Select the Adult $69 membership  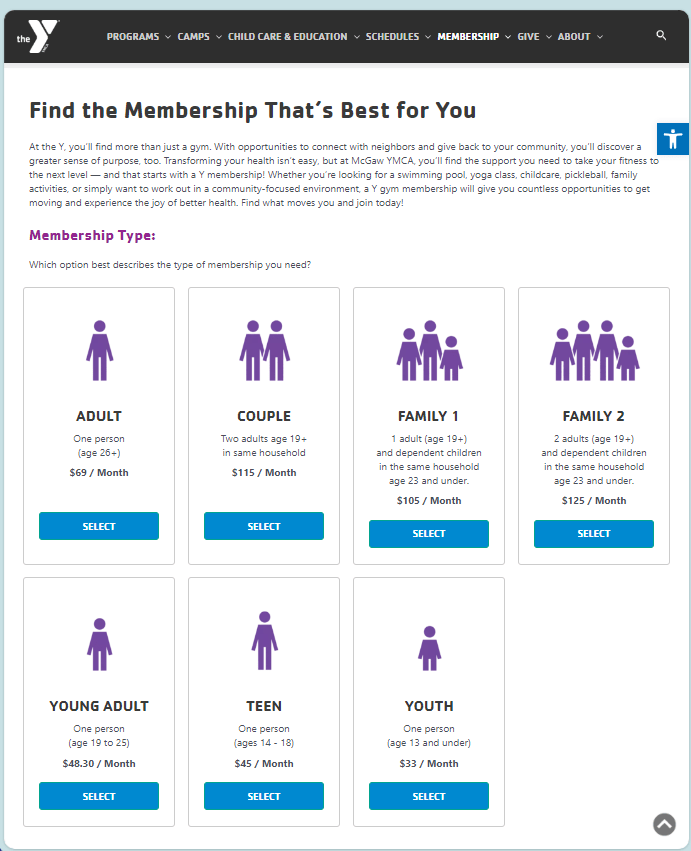(99, 526)
